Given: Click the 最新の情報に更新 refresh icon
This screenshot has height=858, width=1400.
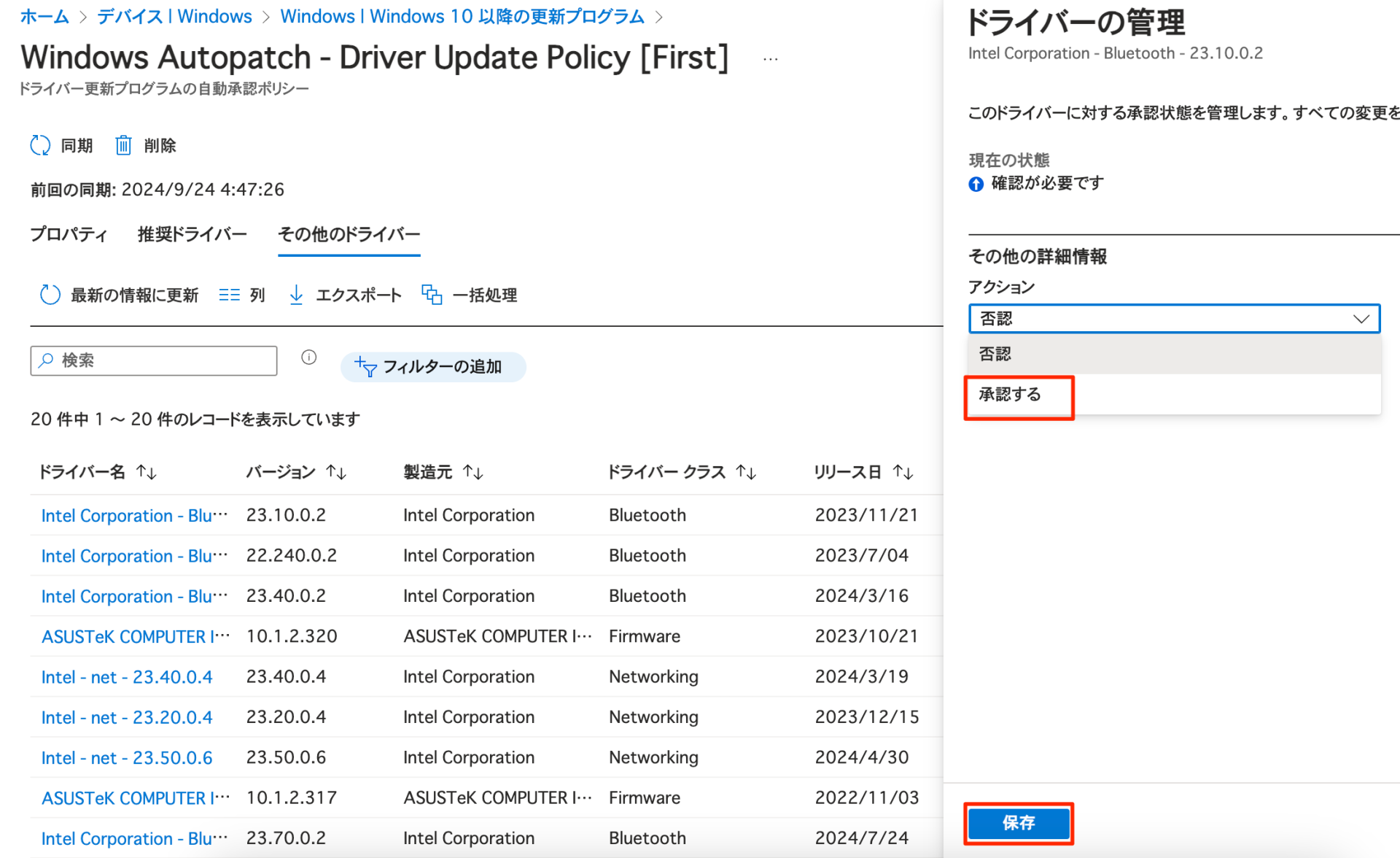Looking at the screenshot, I should tap(50, 295).
